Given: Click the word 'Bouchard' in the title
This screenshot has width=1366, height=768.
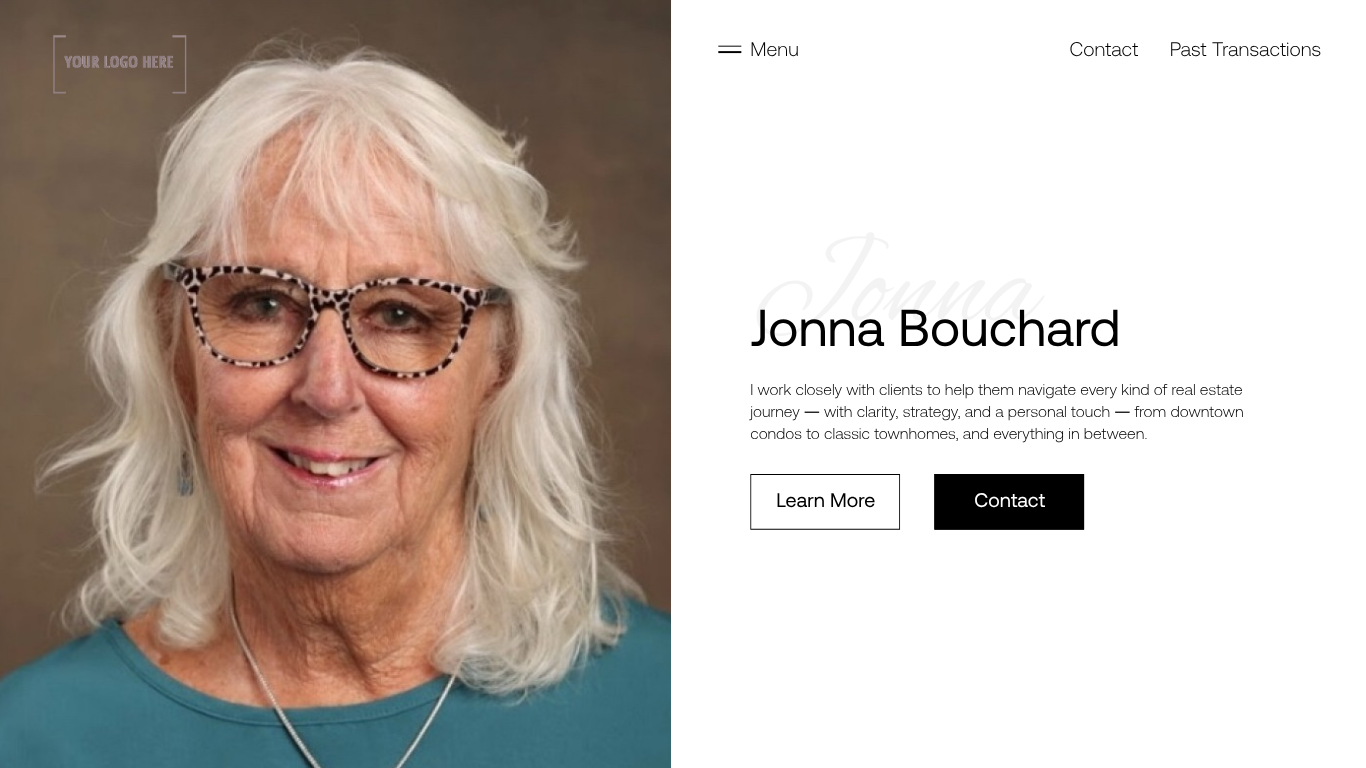Looking at the screenshot, I should click(1009, 328).
